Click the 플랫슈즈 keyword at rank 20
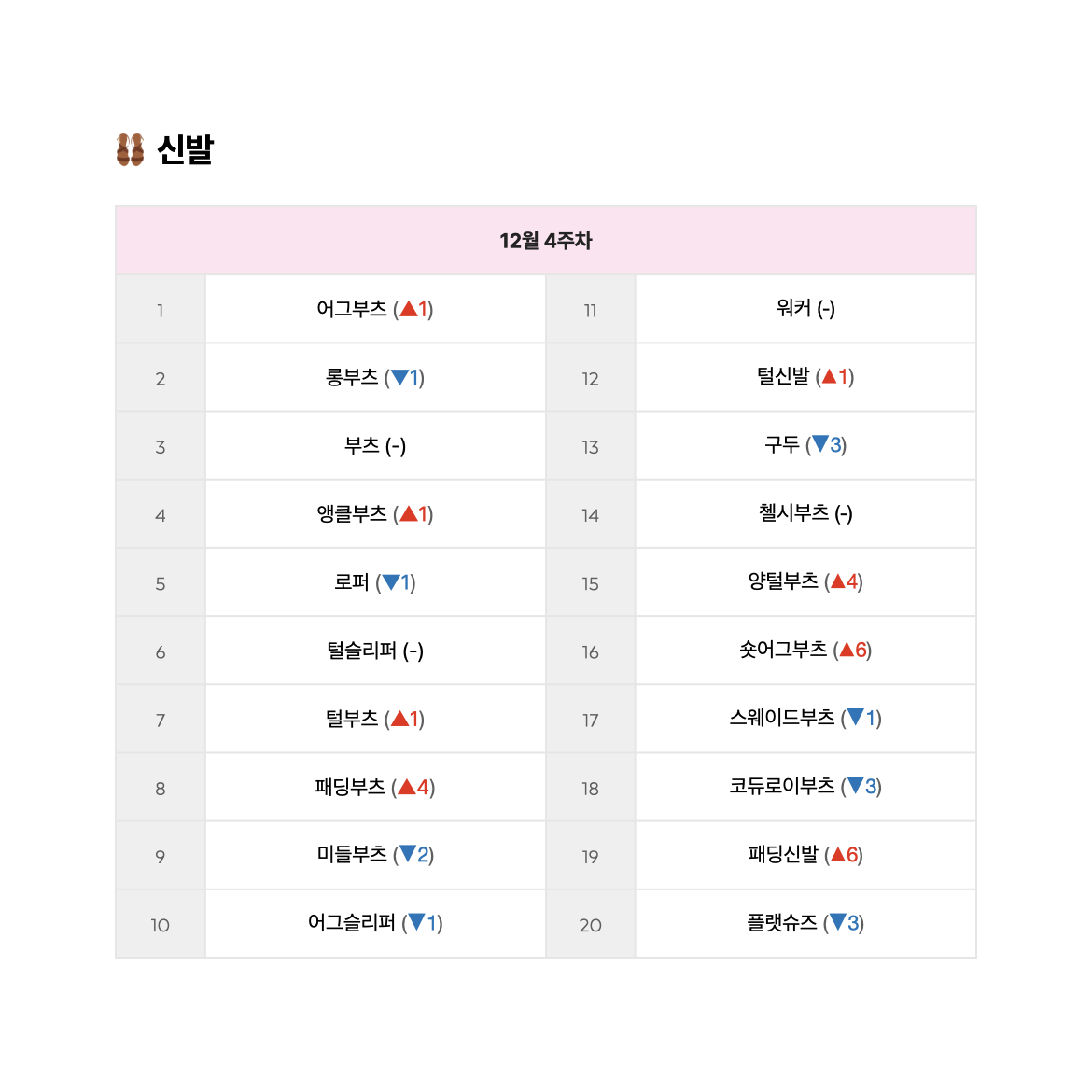The image size is (1092, 1092). tap(782, 923)
